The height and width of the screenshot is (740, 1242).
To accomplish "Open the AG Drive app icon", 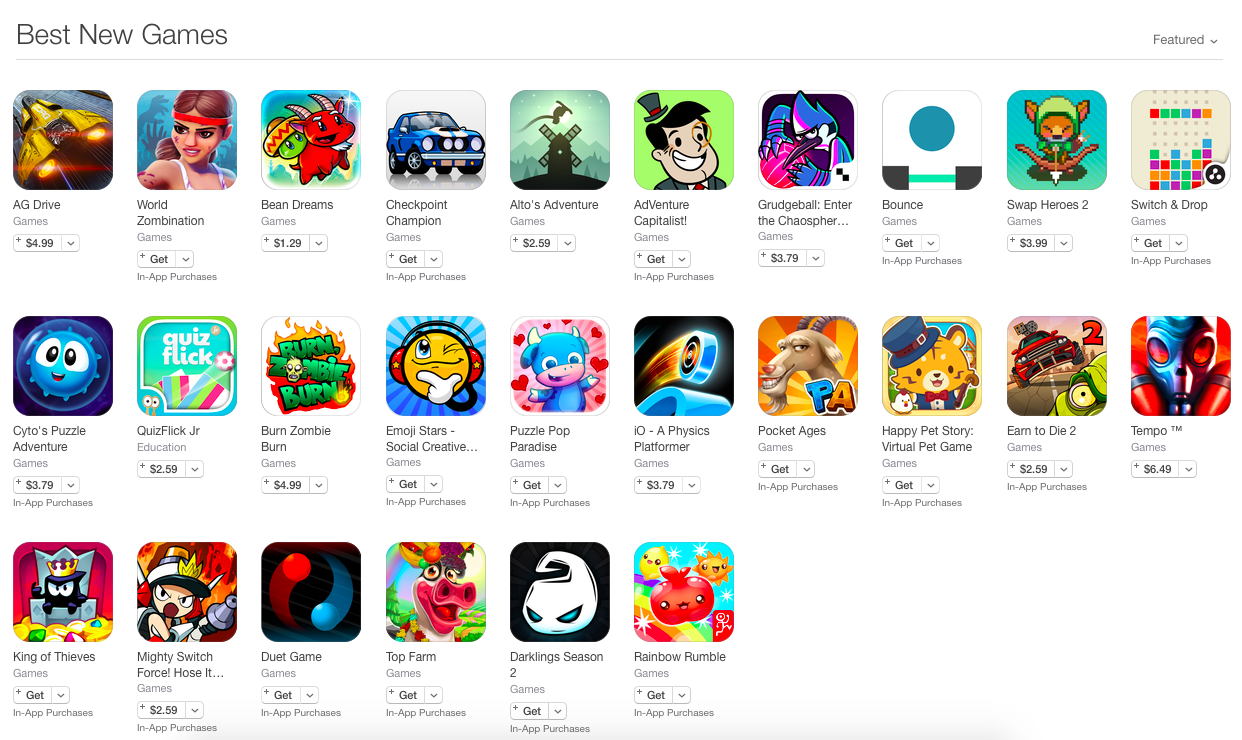I will 63,140.
